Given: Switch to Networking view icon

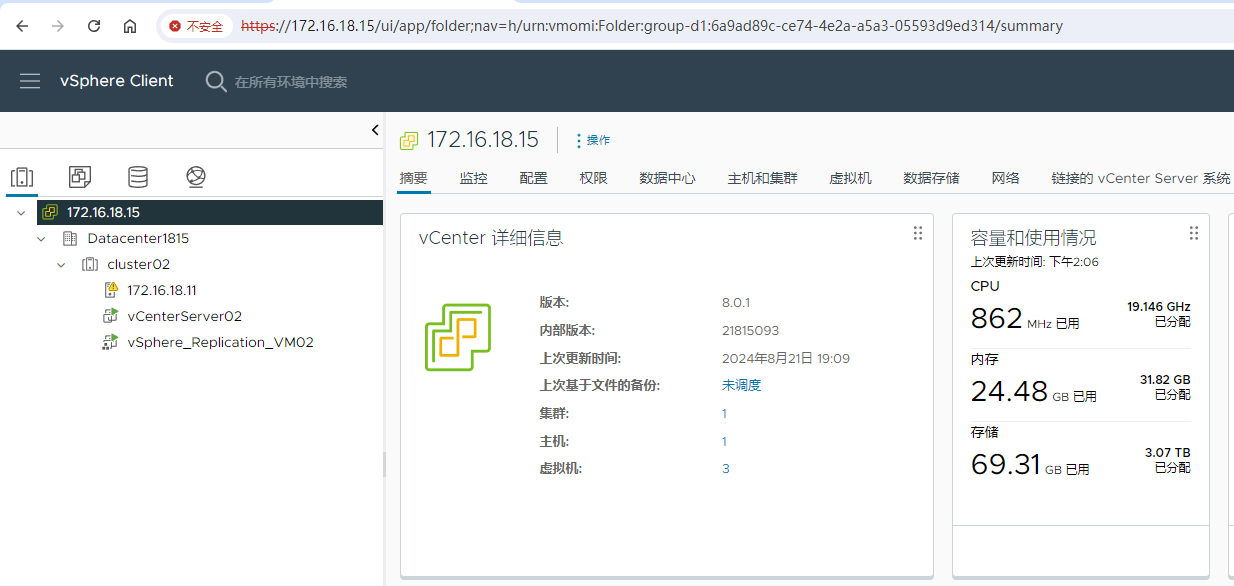Looking at the screenshot, I should pyautogui.click(x=196, y=177).
